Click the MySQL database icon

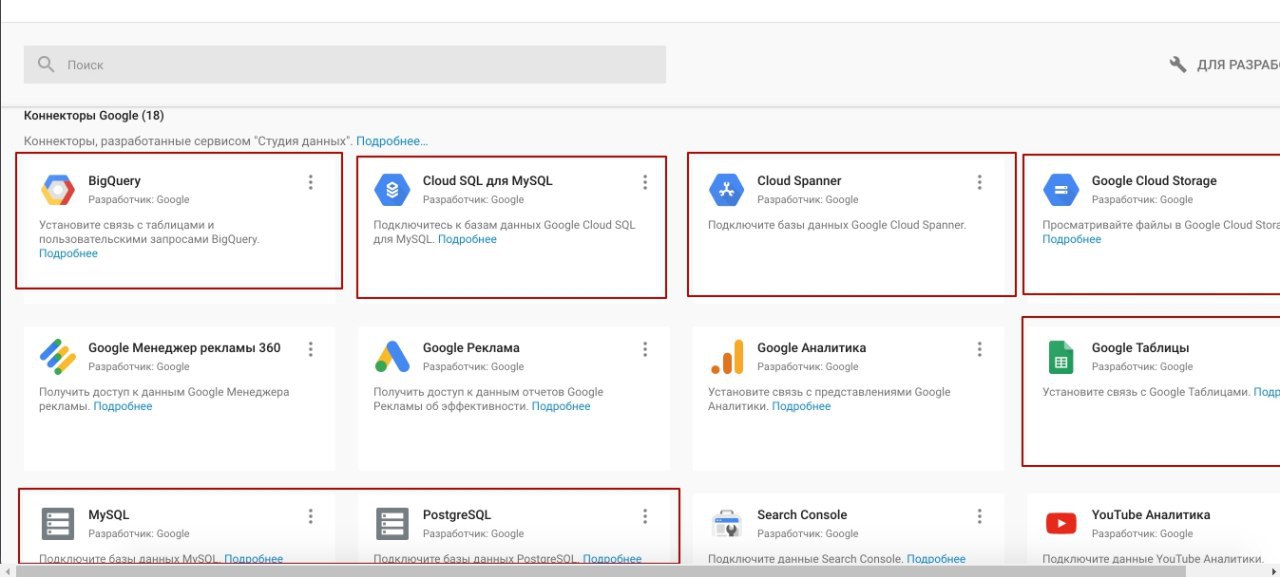(57, 523)
